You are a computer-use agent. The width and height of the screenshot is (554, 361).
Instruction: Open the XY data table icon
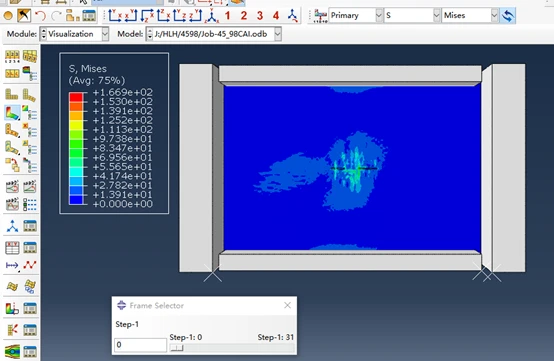(x=12, y=248)
